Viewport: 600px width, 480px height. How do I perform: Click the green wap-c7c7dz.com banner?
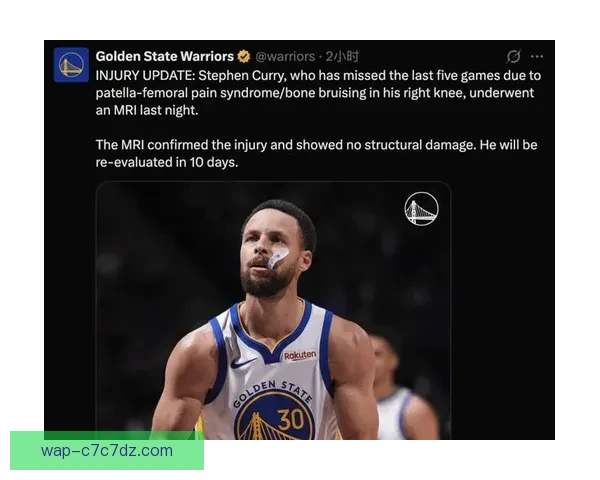click(x=107, y=451)
